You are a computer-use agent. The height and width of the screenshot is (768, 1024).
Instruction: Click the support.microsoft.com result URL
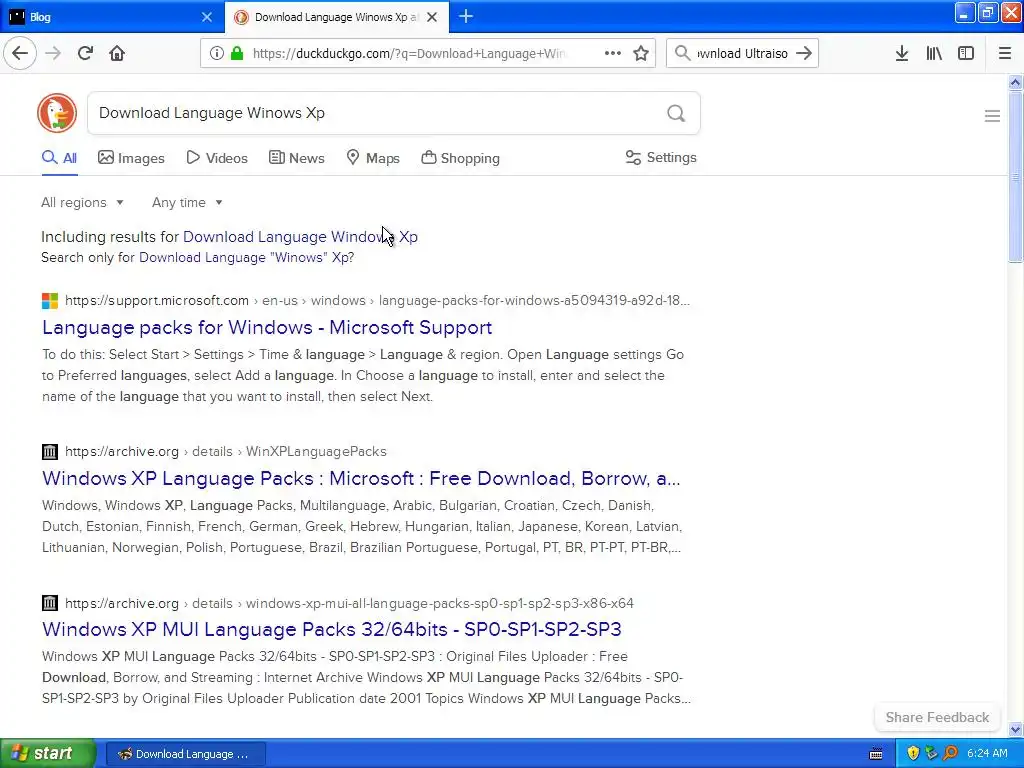pyautogui.click(x=377, y=300)
